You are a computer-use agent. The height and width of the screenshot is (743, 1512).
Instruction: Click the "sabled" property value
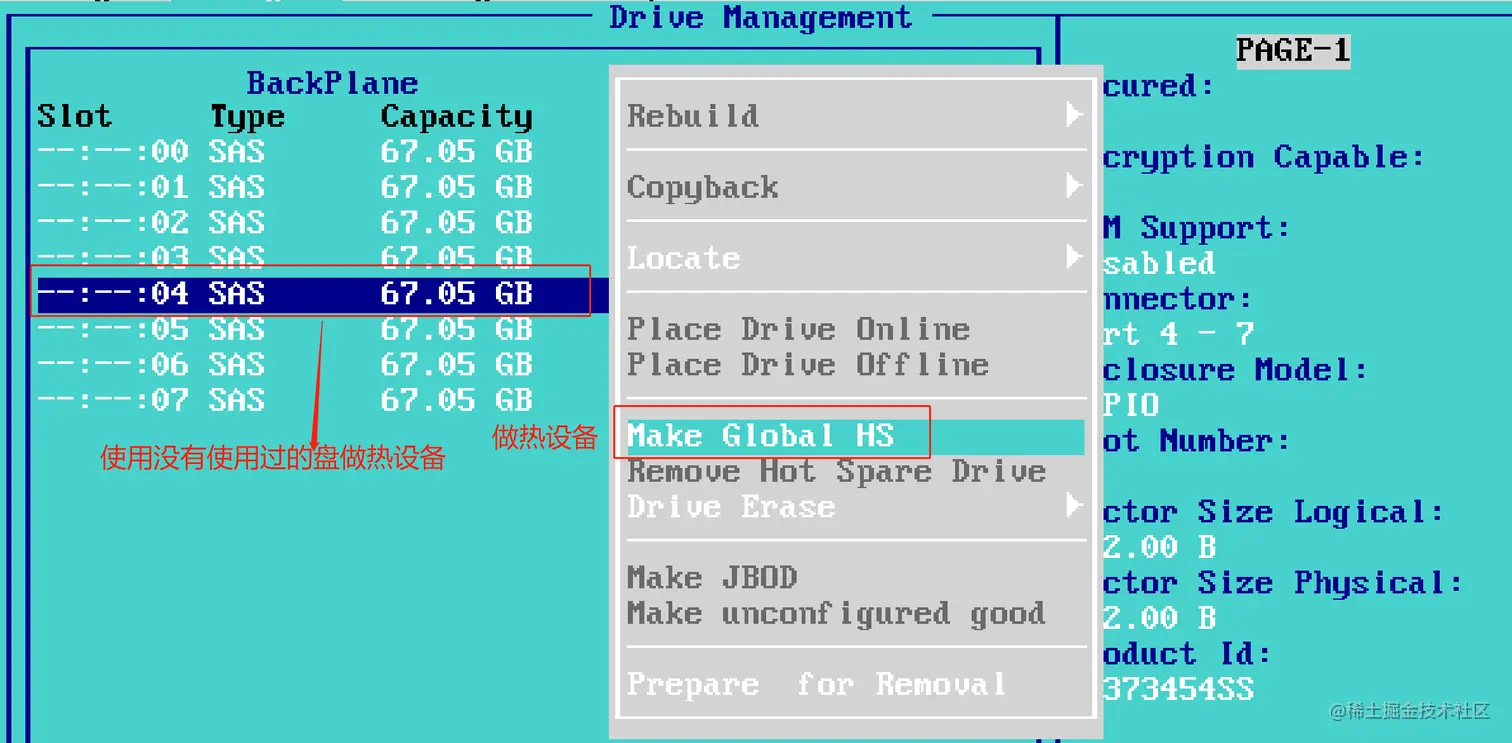pos(1160,263)
